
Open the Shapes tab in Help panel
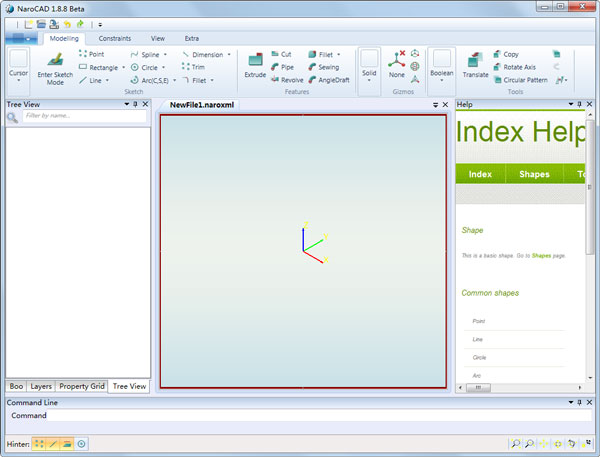click(534, 174)
